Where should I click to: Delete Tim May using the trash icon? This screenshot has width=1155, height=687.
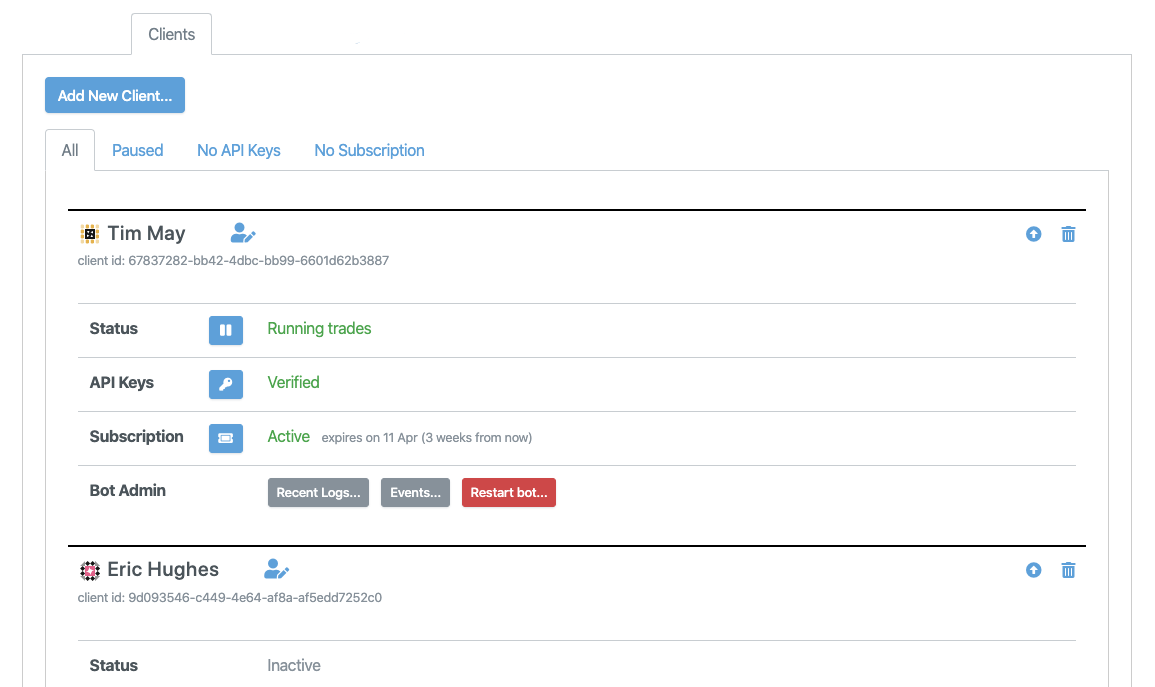(x=1068, y=234)
